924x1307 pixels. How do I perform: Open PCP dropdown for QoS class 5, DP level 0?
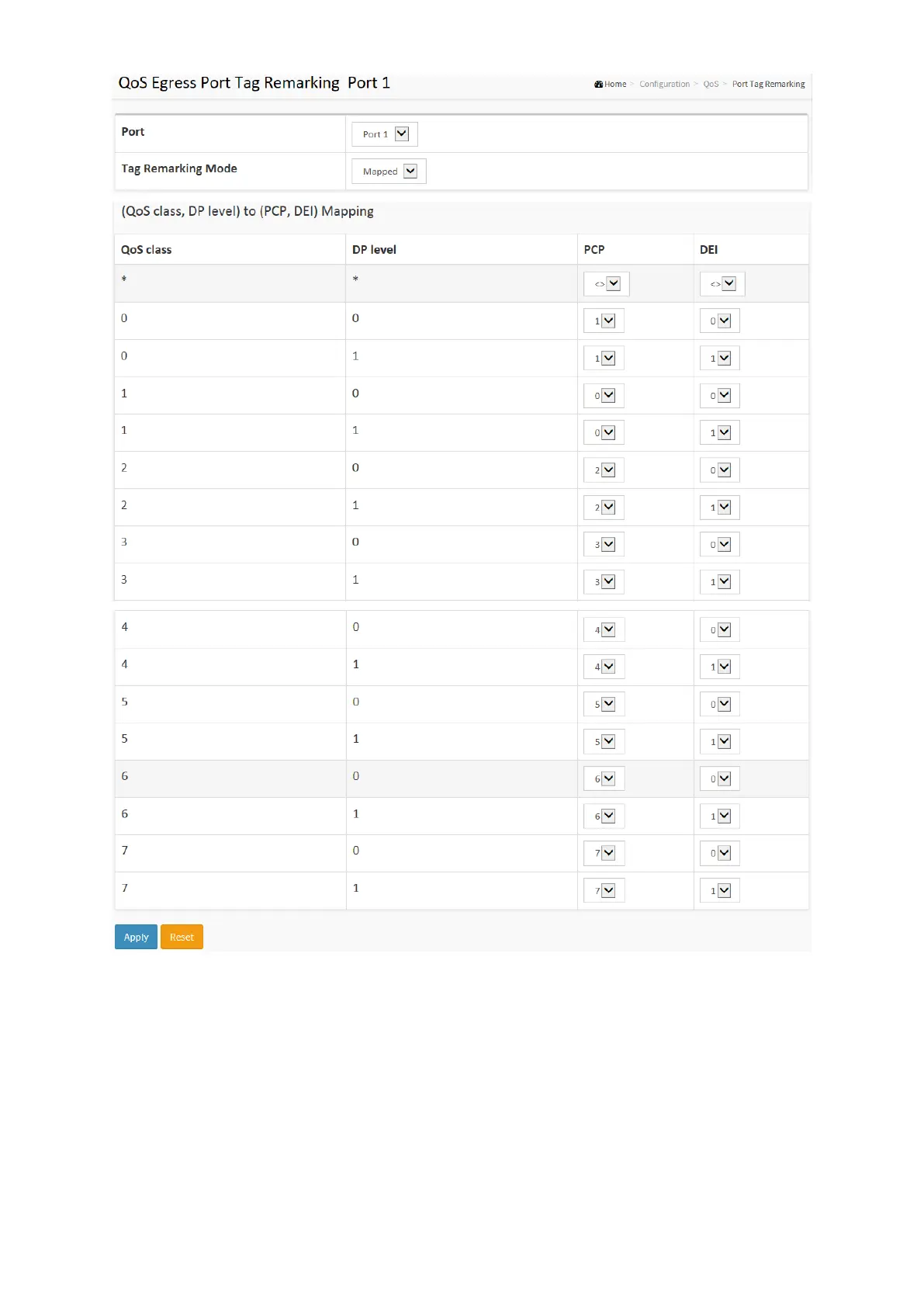pos(604,705)
